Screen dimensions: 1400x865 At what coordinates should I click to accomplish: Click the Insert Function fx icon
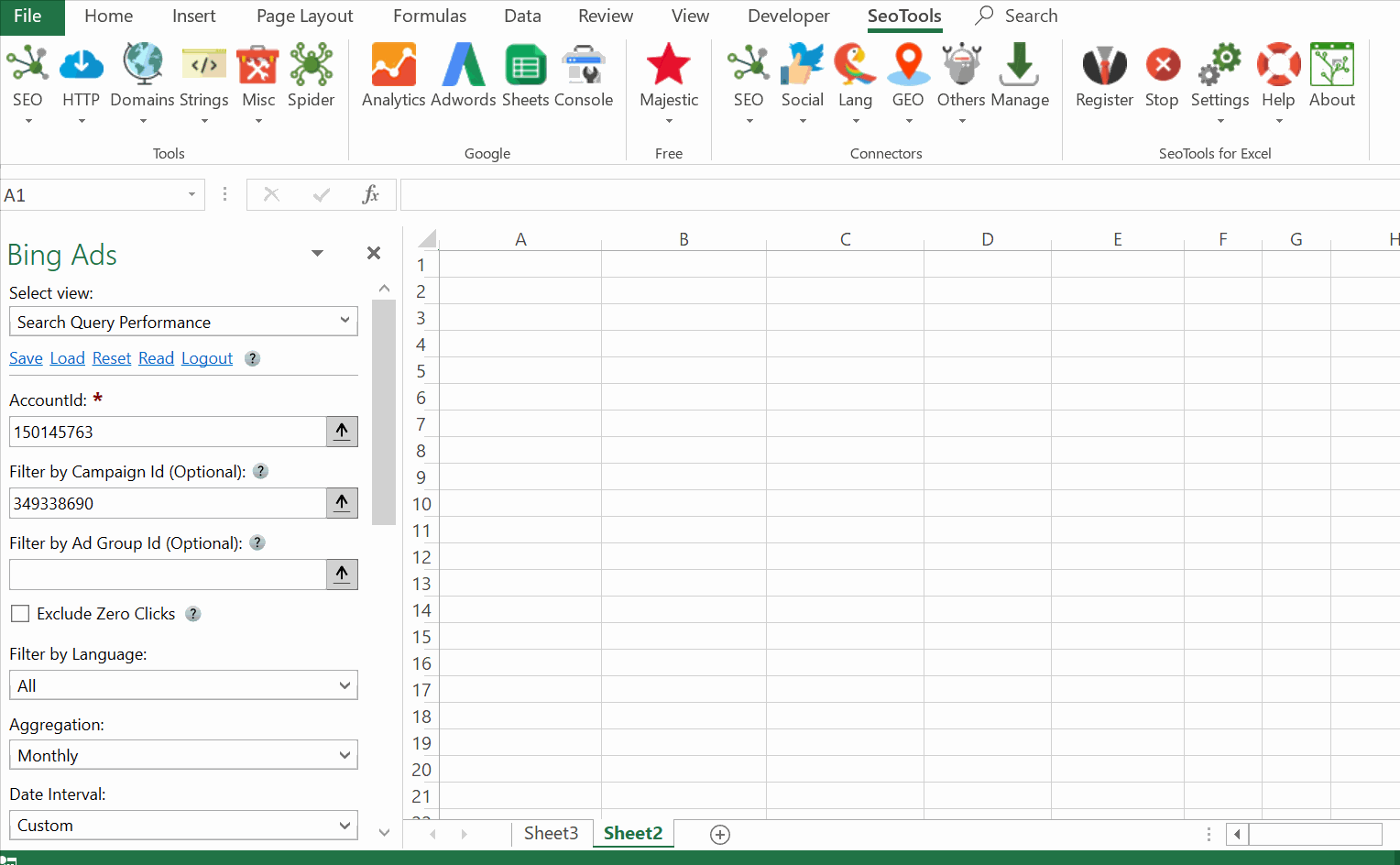[x=370, y=194]
